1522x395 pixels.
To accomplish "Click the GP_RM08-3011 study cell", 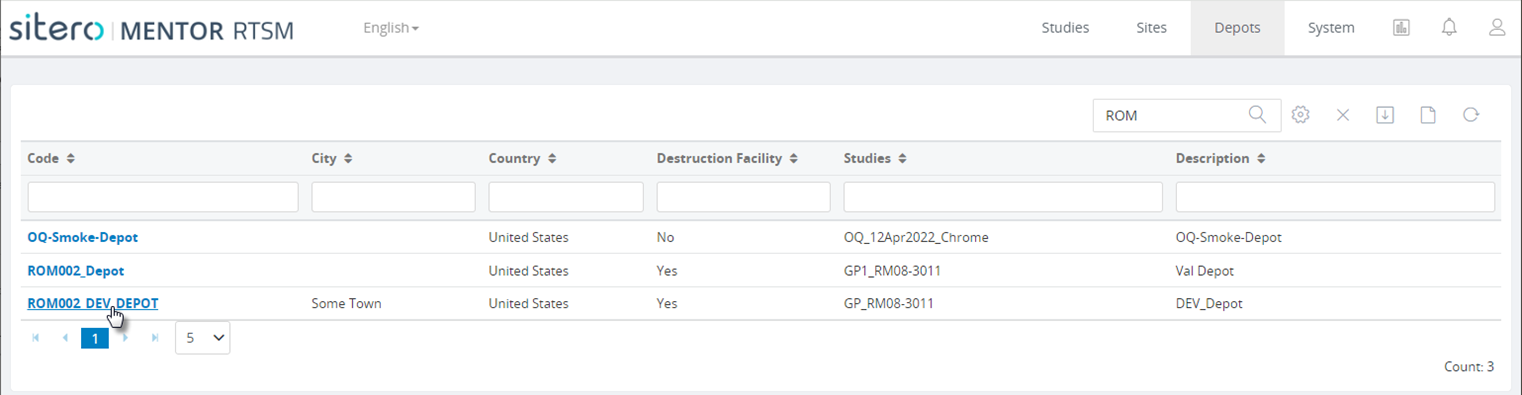I will coord(888,303).
